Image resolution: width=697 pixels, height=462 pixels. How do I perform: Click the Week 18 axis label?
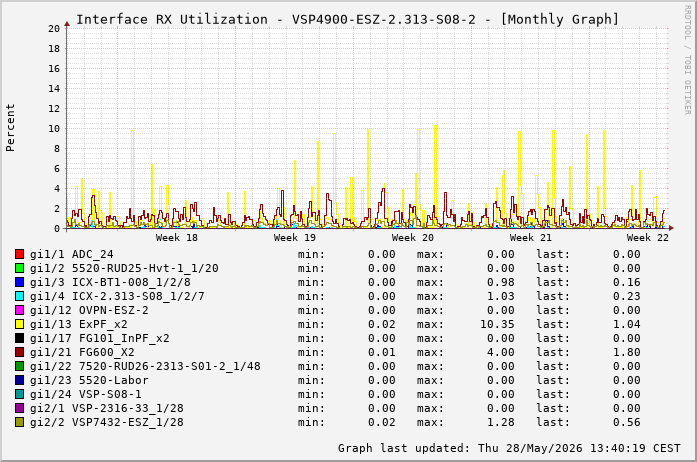point(176,238)
